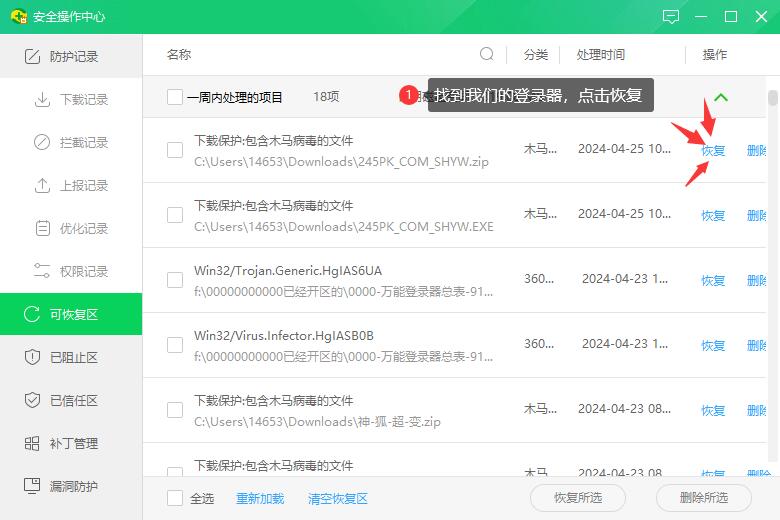Switch to the 已信任区 trusted zone tab
Image resolution: width=780 pixels, height=520 pixels.
click(x=71, y=401)
